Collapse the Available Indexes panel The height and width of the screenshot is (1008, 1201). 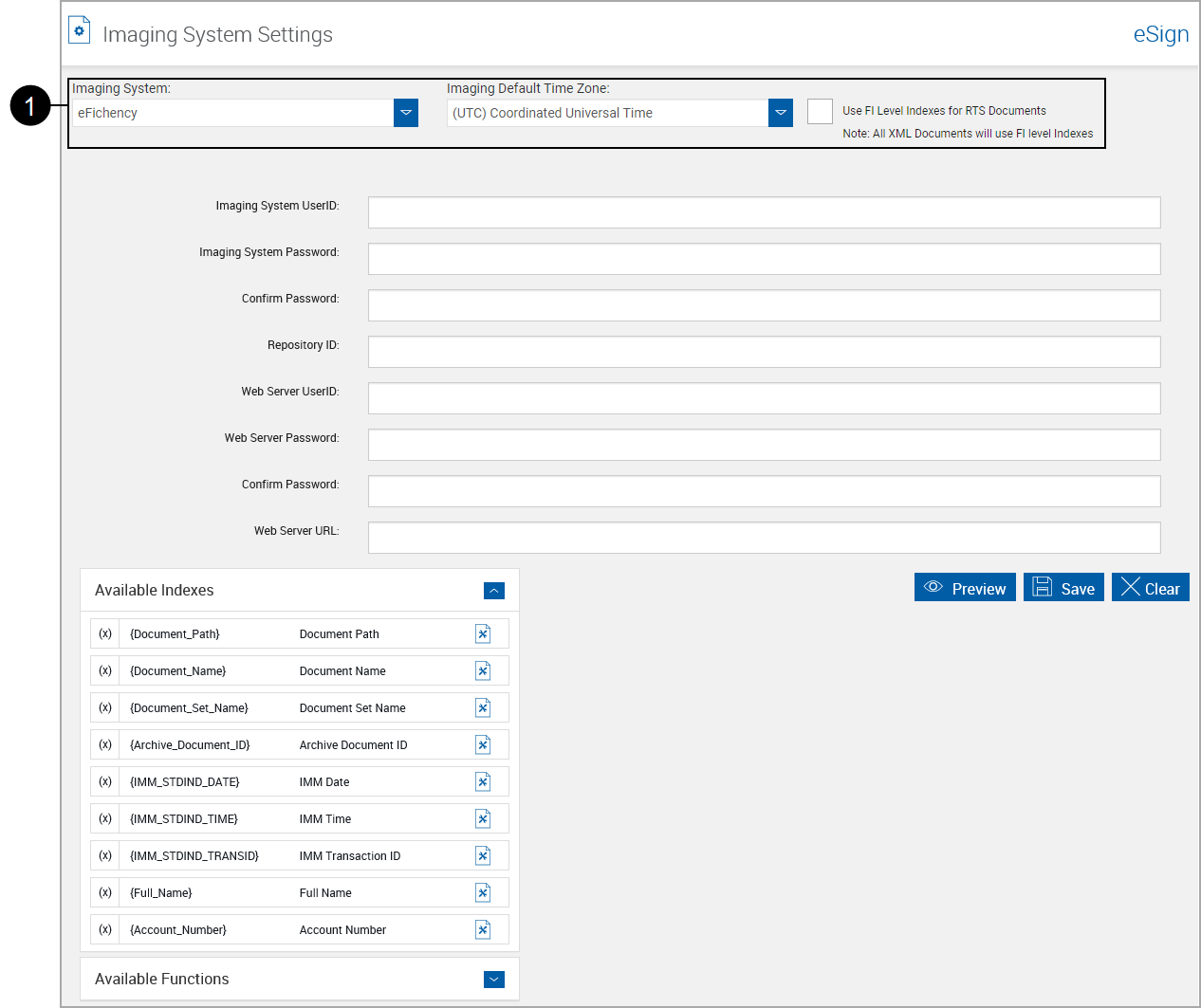493,590
